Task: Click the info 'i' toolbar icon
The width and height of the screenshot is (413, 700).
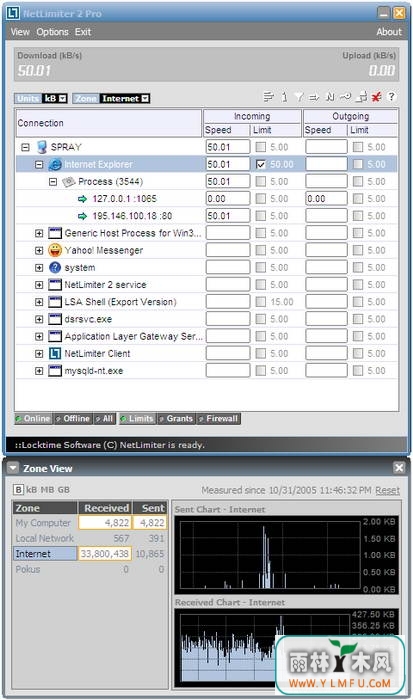Action: 284,96
